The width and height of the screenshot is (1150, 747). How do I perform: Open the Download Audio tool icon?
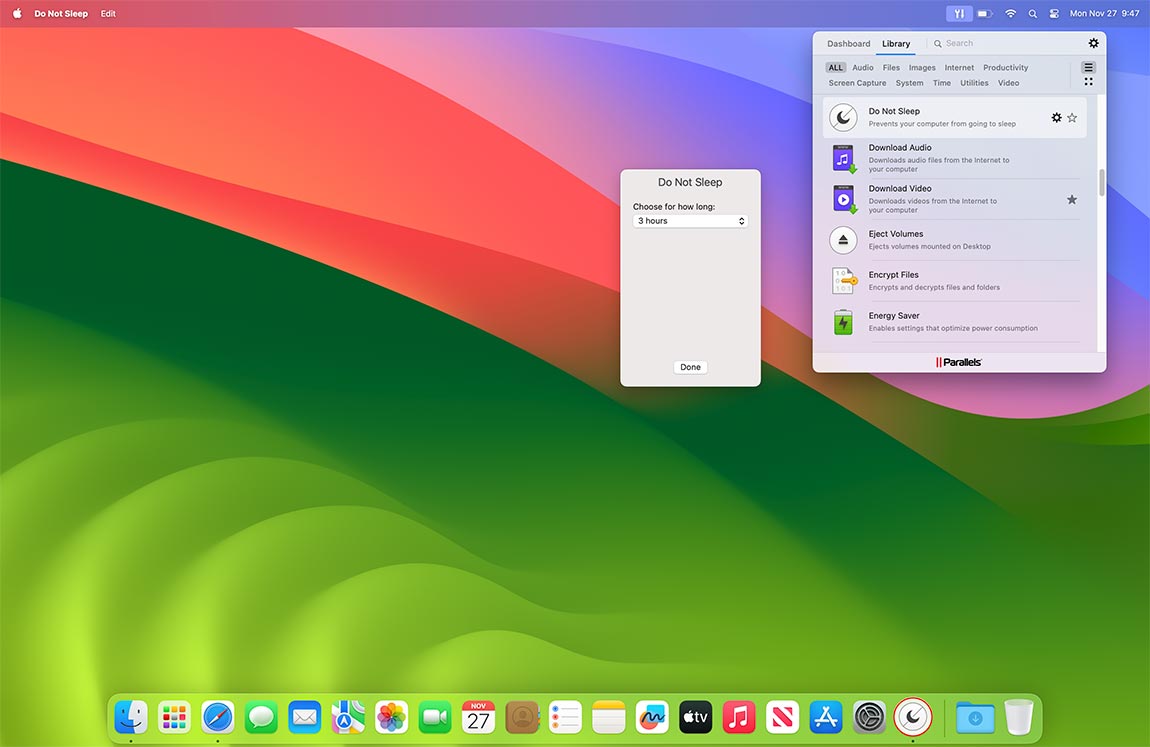click(844, 159)
